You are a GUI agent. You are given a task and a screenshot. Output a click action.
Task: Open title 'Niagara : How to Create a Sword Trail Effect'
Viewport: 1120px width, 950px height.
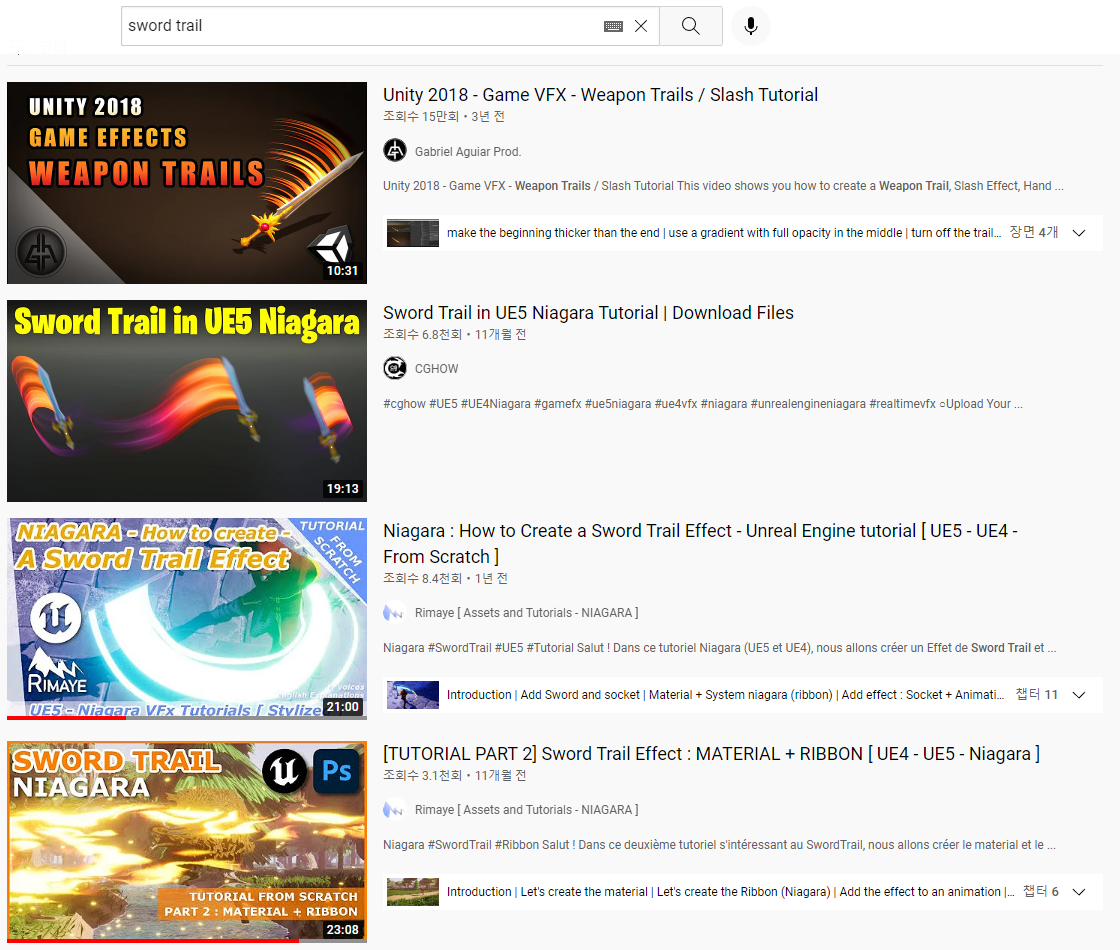(x=700, y=544)
